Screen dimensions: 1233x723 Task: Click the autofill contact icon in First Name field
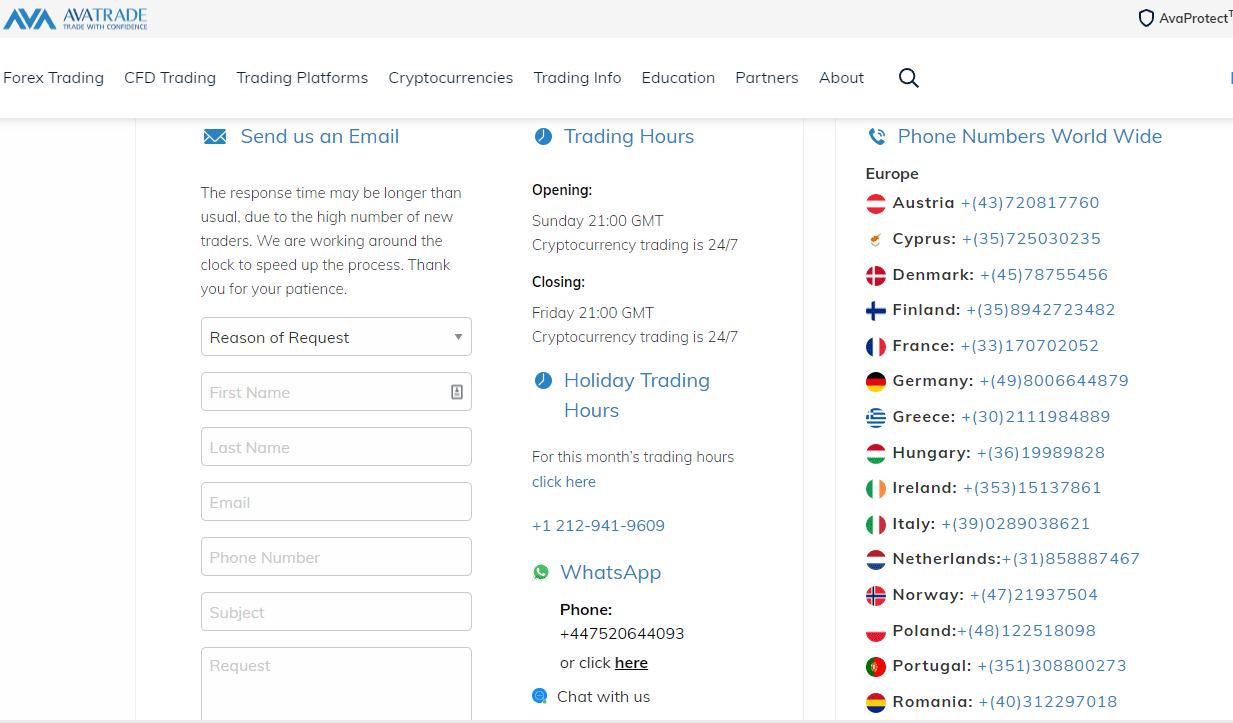coord(457,392)
